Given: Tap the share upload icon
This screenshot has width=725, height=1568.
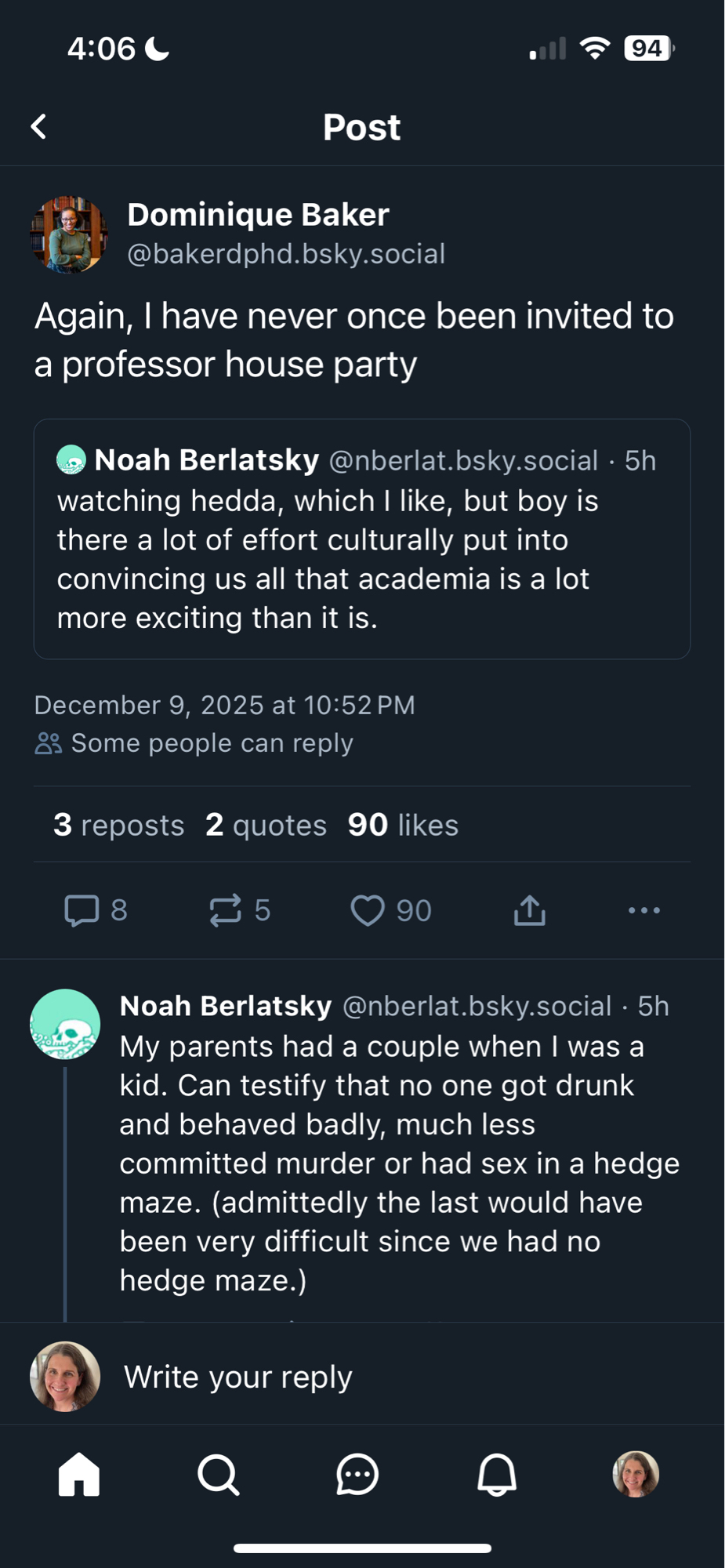Looking at the screenshot, I should (x=530, y=910).
